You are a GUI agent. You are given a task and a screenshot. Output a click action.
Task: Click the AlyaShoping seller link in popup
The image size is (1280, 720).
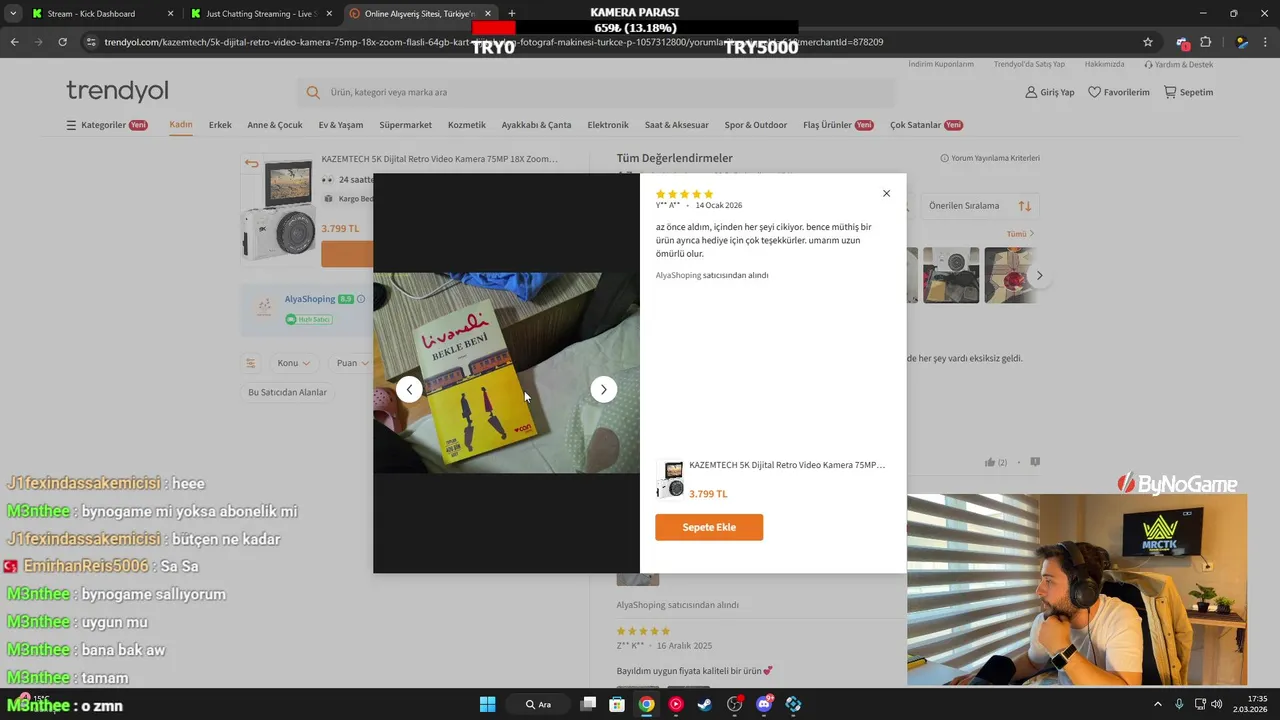[x=678, y=275]
